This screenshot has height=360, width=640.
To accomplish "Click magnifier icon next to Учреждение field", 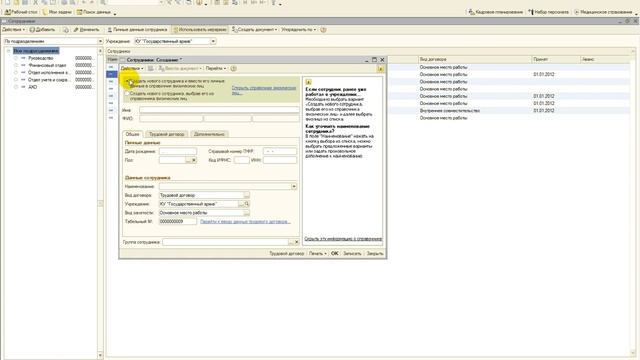I will [247, 204].
